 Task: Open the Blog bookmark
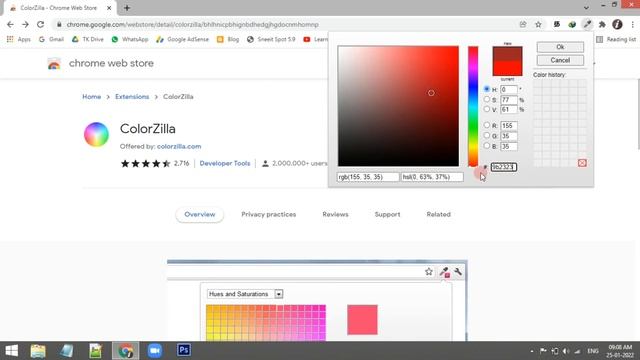(x=228, y=39)
